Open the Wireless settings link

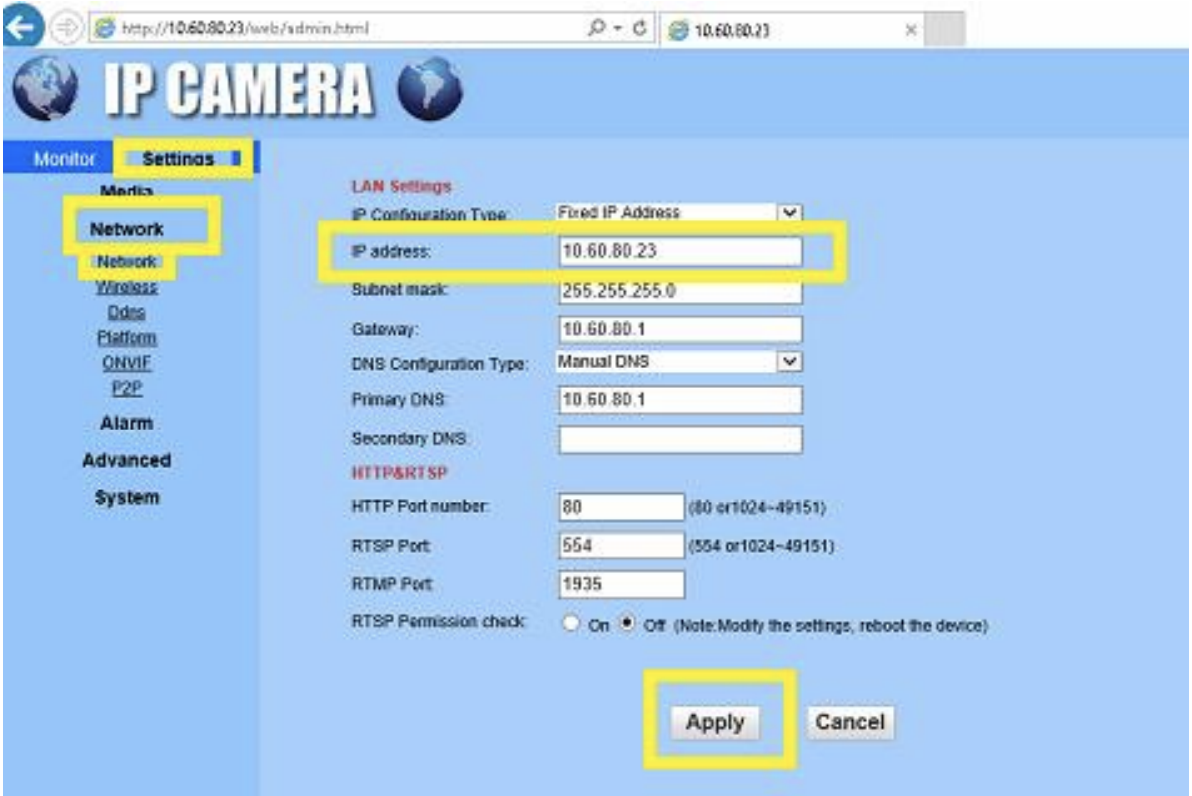tap(126, 288)
